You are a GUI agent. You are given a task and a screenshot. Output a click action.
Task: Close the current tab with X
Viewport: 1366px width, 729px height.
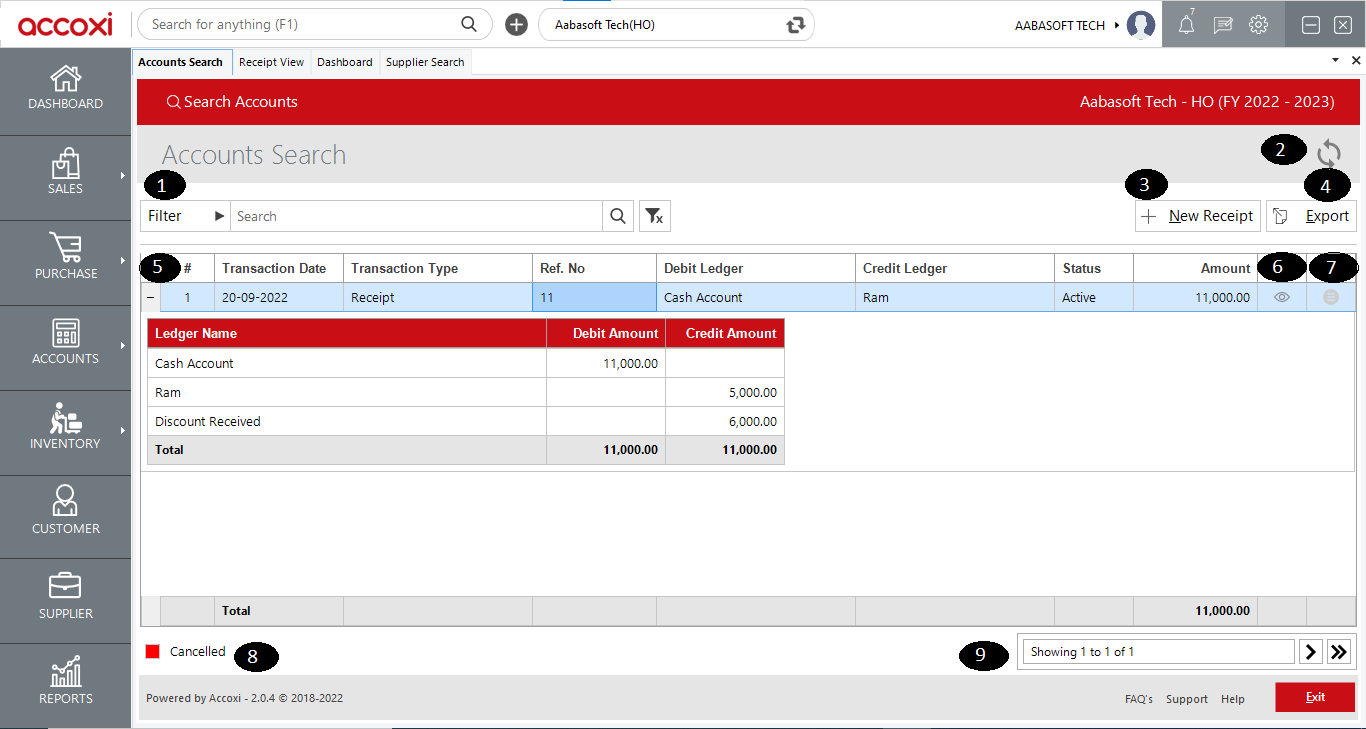coord(1356,60)
